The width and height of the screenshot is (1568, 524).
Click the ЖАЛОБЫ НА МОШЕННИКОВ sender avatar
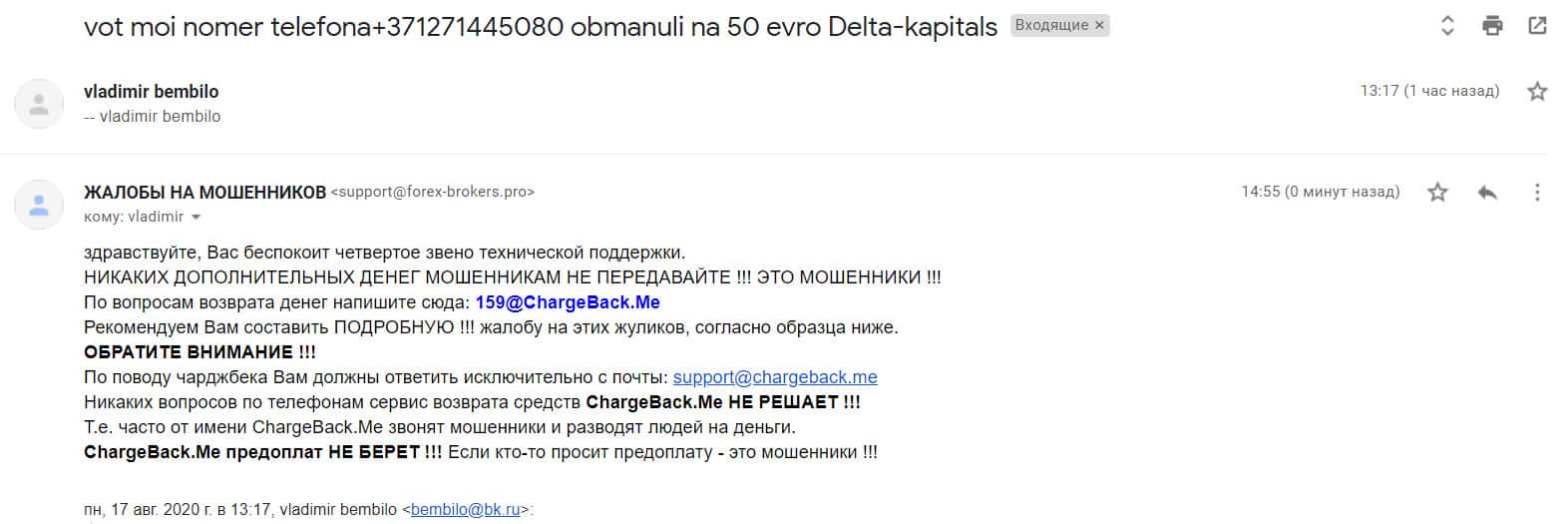tap(39, 205)
